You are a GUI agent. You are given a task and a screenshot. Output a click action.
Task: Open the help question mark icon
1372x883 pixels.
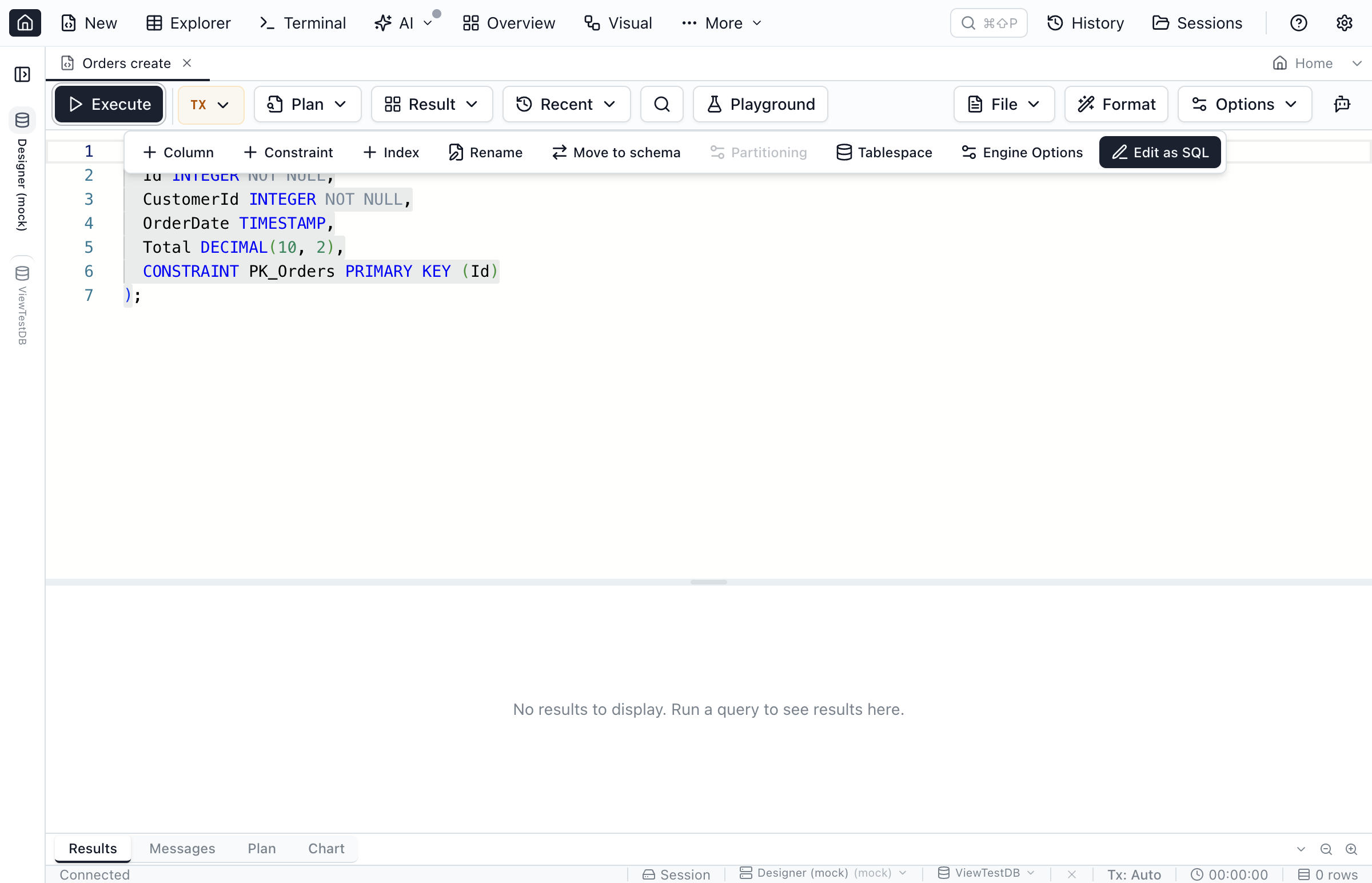(x=1298, y=23)
